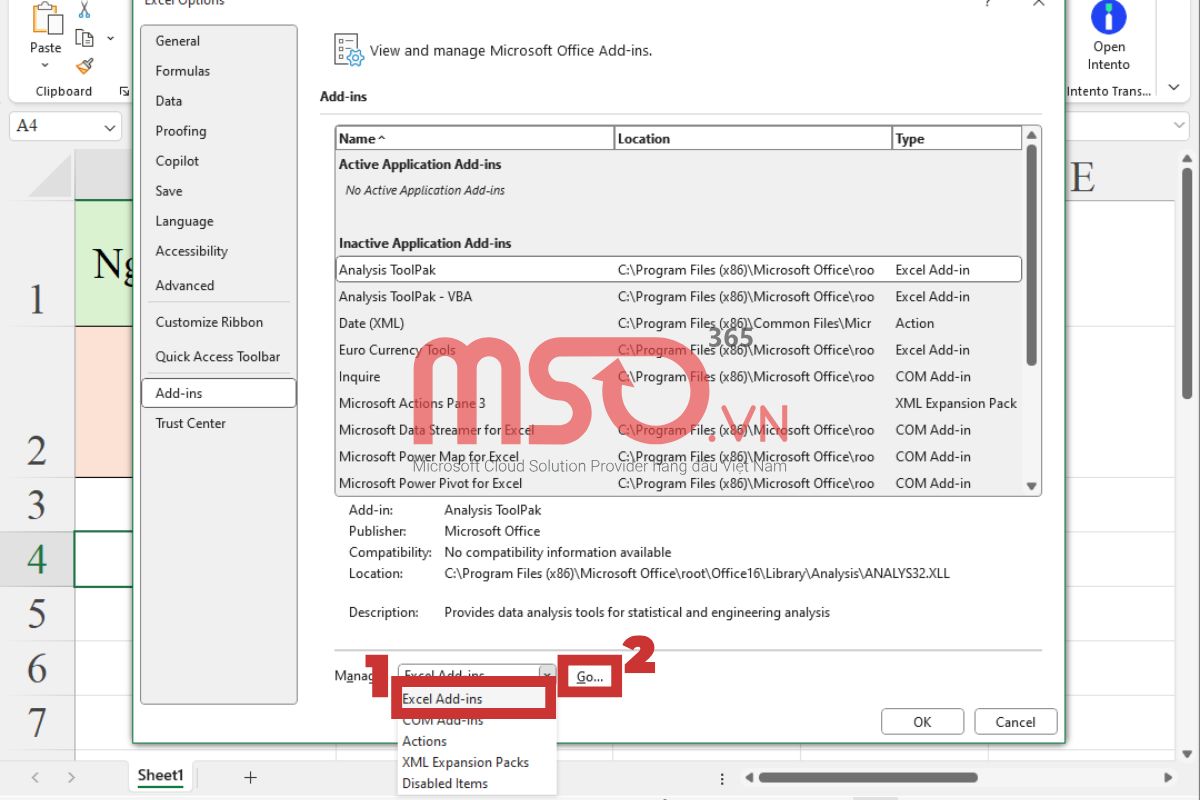Add a new sheet with the plus icon

pos(251,777)
